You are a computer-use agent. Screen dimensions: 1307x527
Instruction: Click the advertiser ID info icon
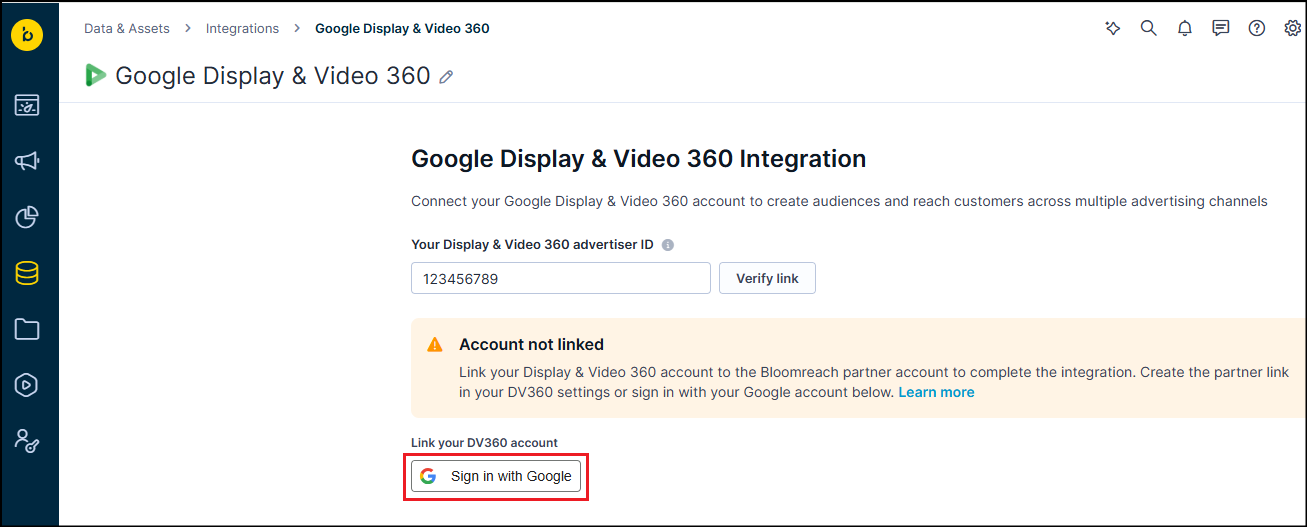coord(668,245)
